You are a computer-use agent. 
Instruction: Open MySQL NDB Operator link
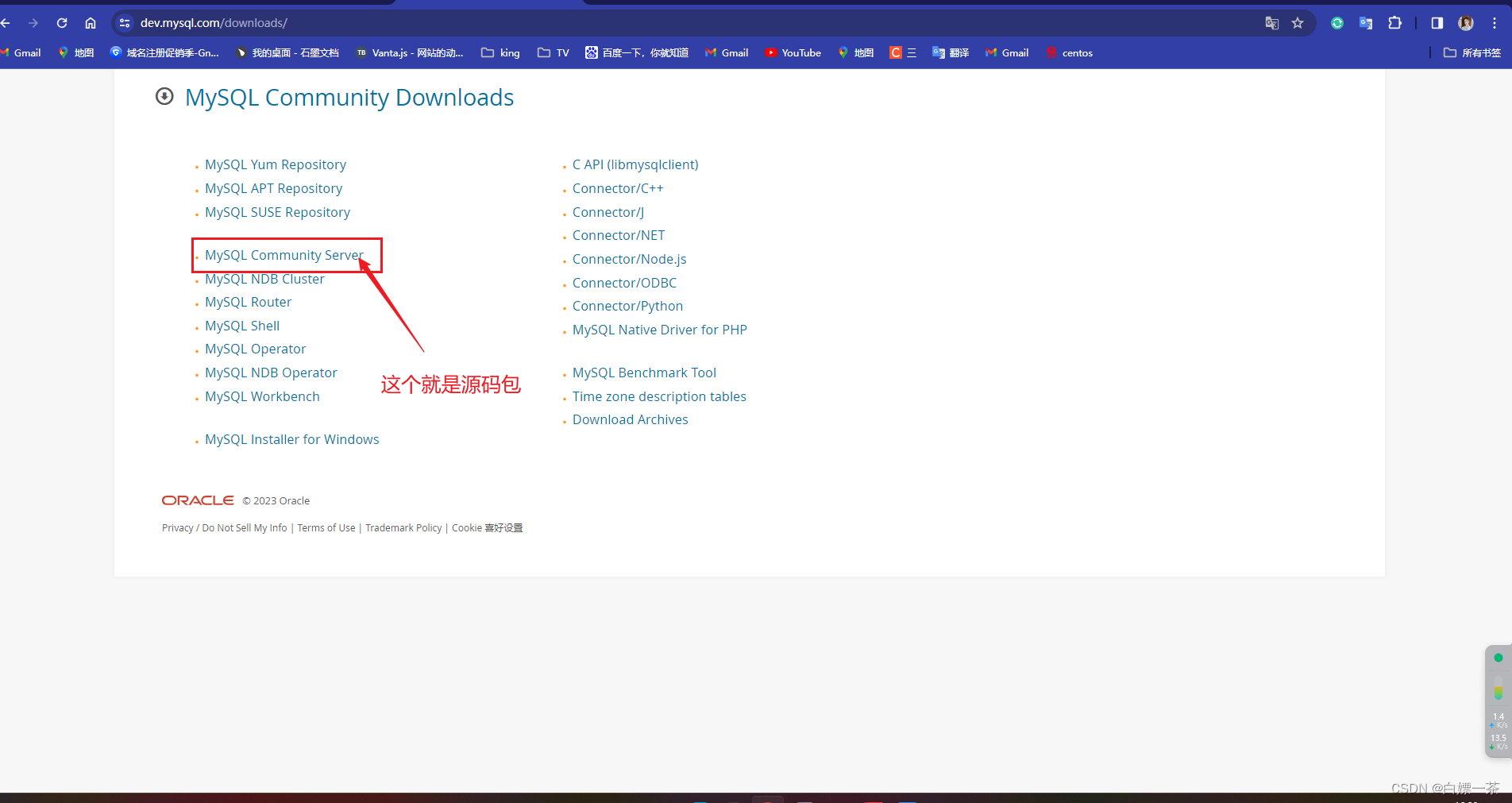[x=271, y=373]
